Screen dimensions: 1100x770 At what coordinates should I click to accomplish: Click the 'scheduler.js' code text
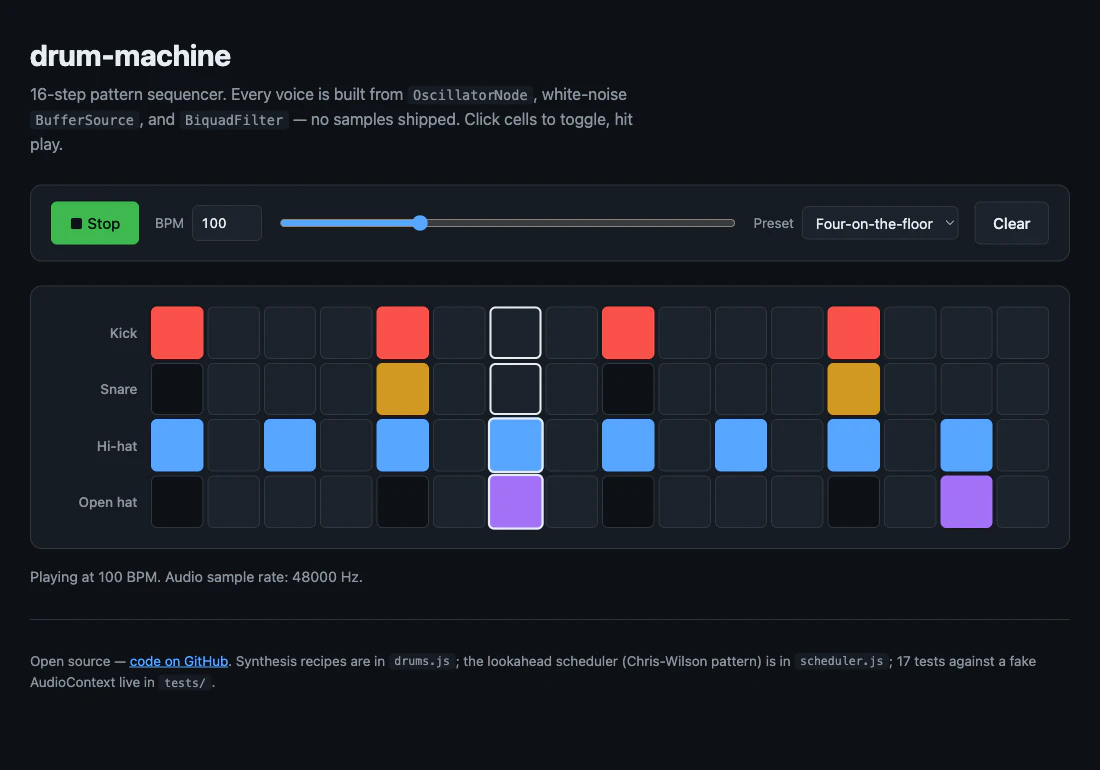841,661
